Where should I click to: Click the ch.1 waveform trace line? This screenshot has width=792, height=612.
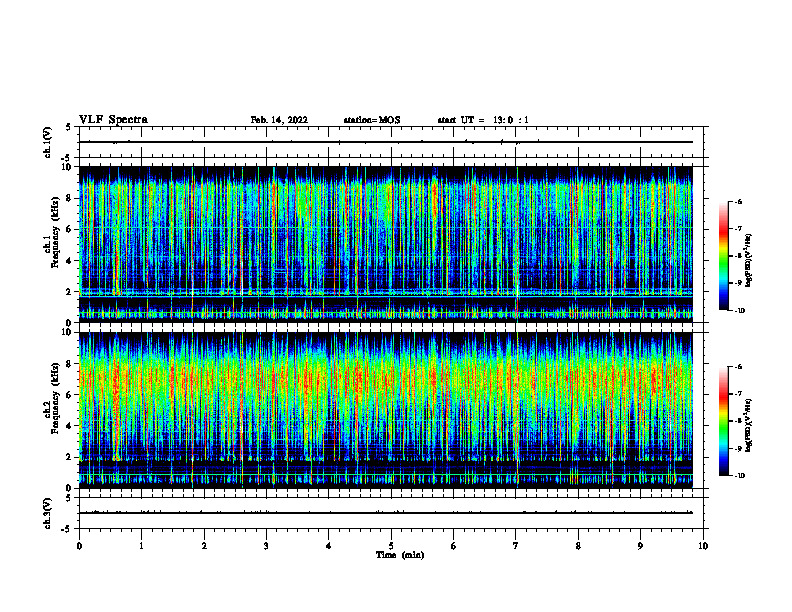[x=386, y=142]
